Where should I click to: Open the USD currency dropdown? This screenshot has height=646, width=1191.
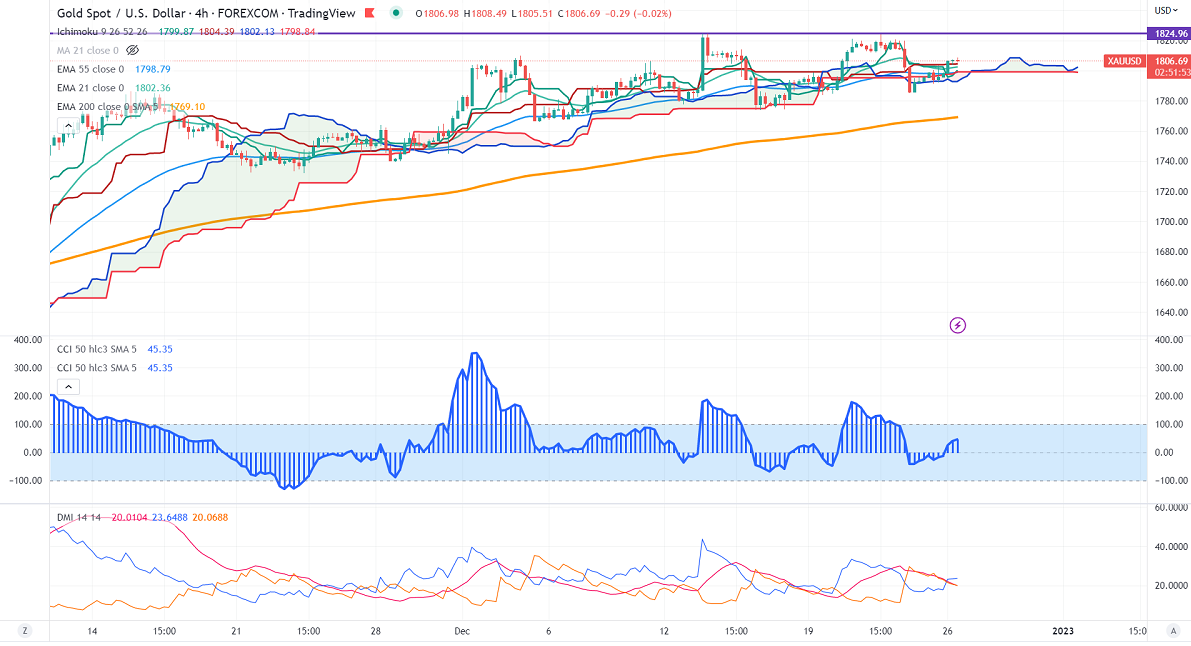coord(1167,10)
